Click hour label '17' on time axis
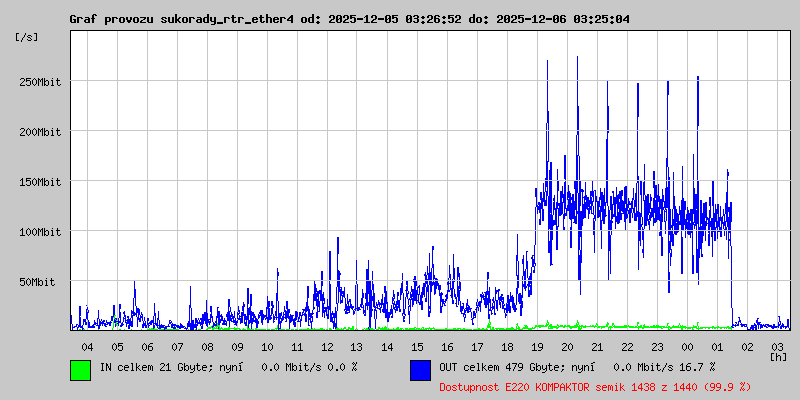This screenshot has width=800, height=400. click(x=478, y=347)
